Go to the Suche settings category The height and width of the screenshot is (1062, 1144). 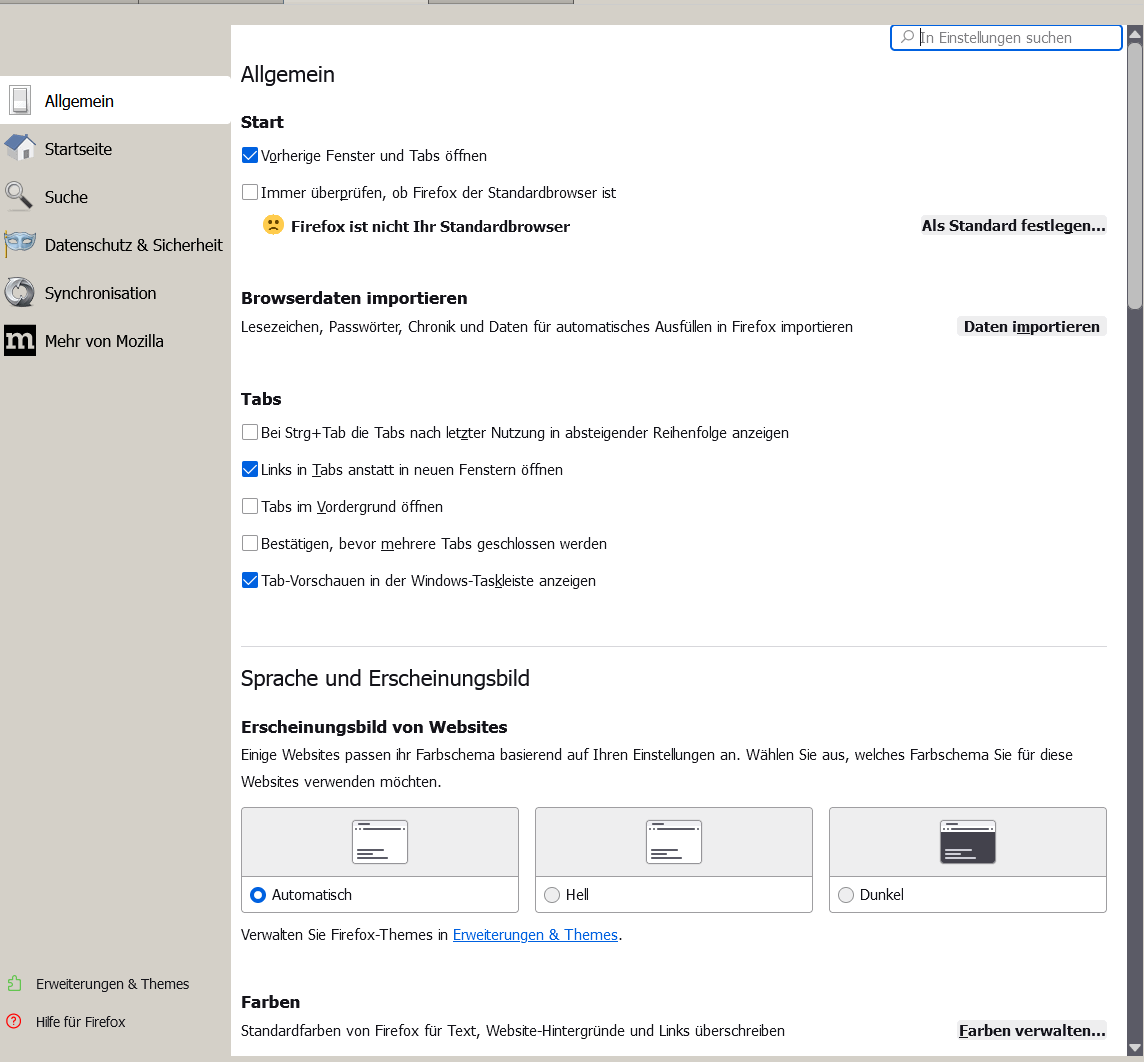(x=115, y=197)
